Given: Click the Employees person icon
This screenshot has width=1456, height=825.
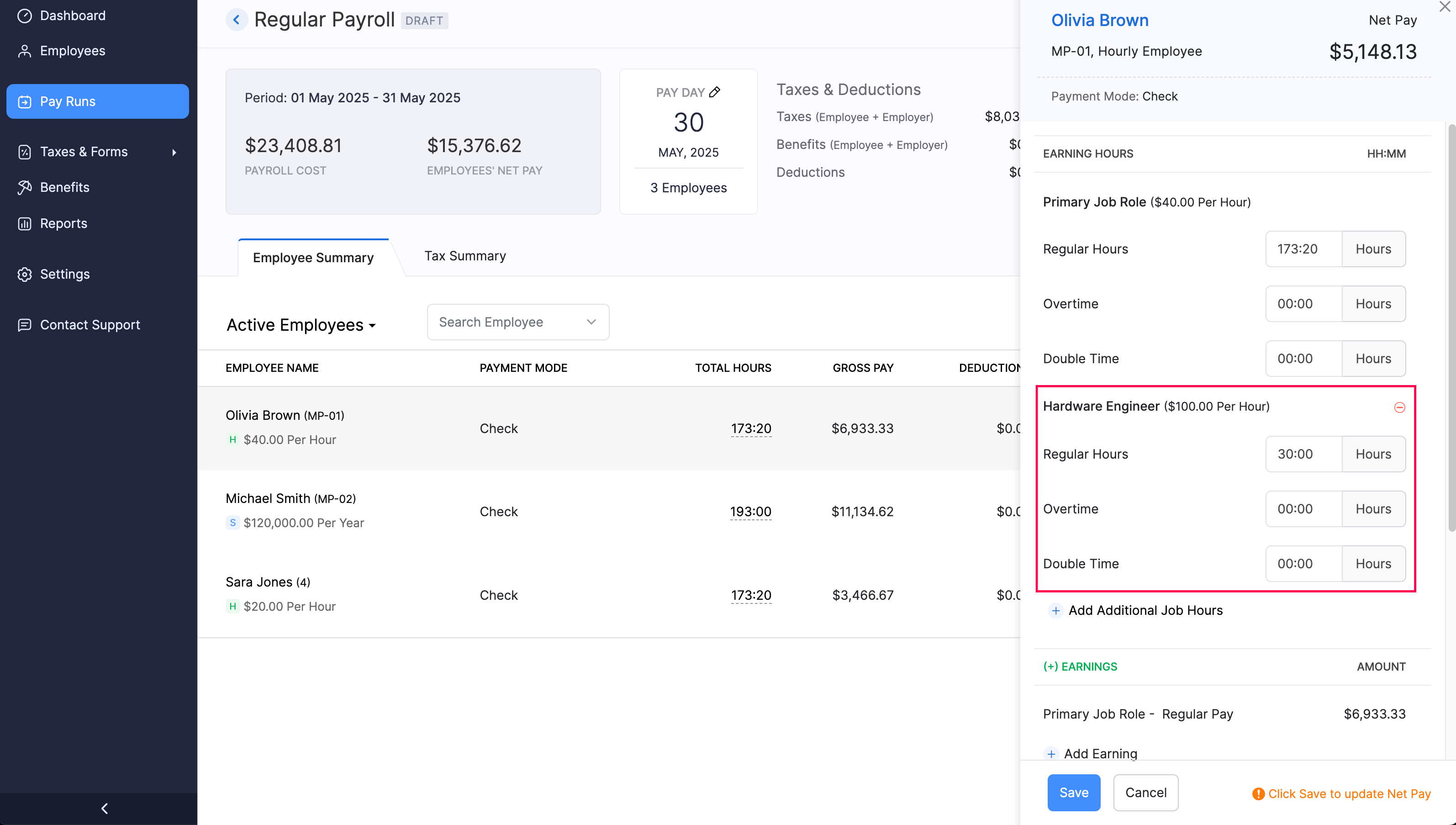Looking at the screenshot, I should tap(24, 51).
